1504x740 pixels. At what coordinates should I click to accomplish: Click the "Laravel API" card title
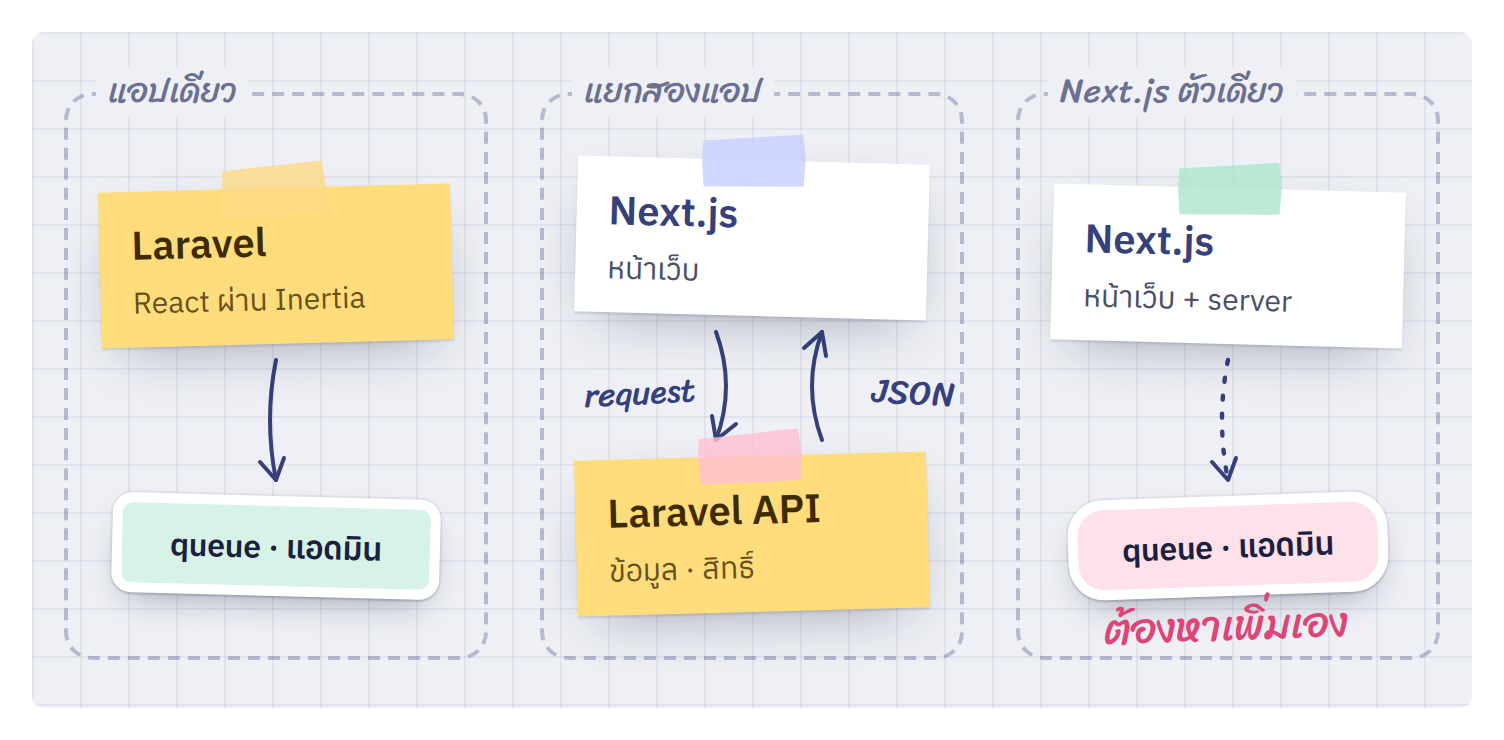coord(714,512)
